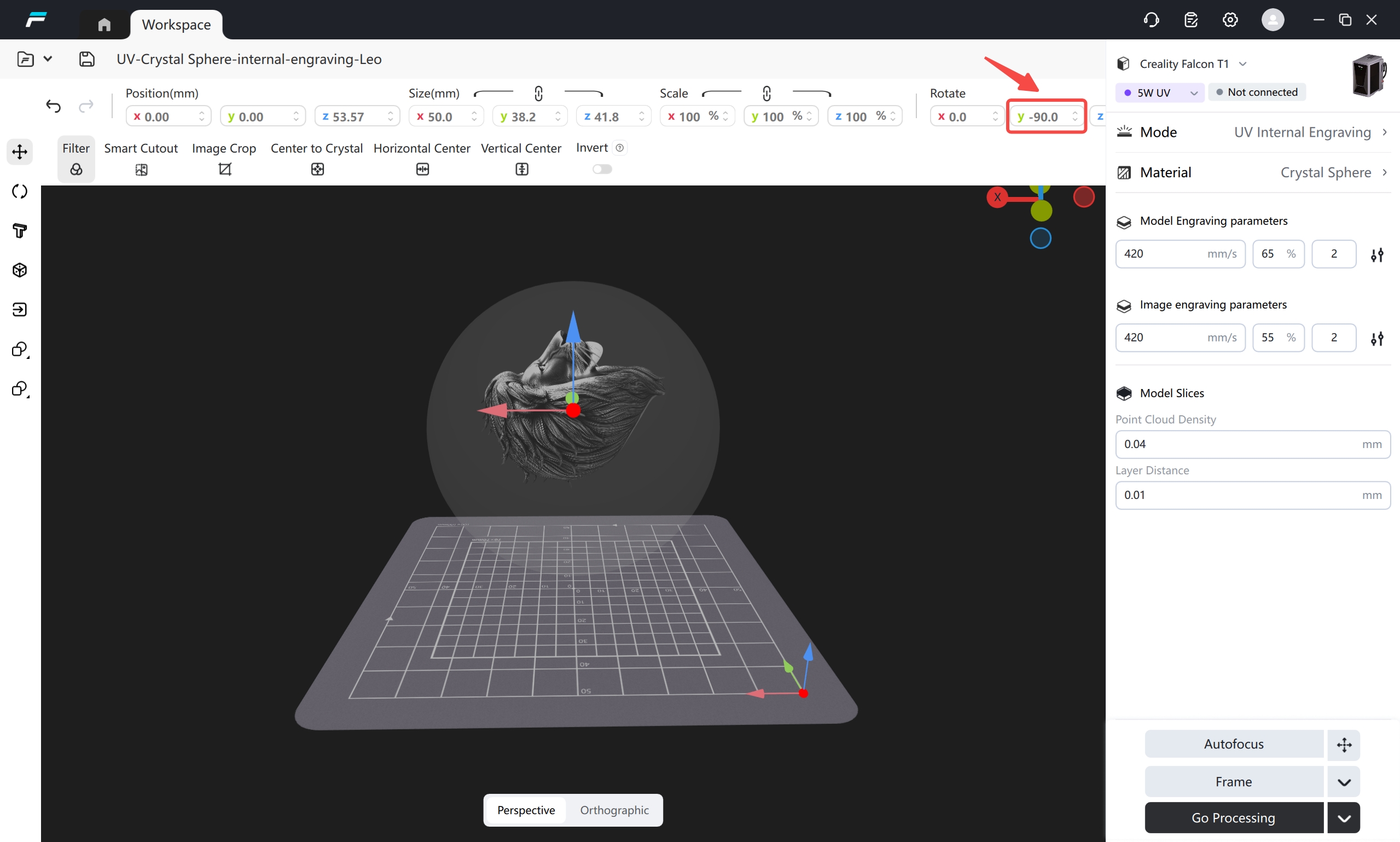Image resolution: width=1400 pixels, height=842 pixels.
Task: Edit Model Engraving speed field
Action: (x=1180, y=254)
